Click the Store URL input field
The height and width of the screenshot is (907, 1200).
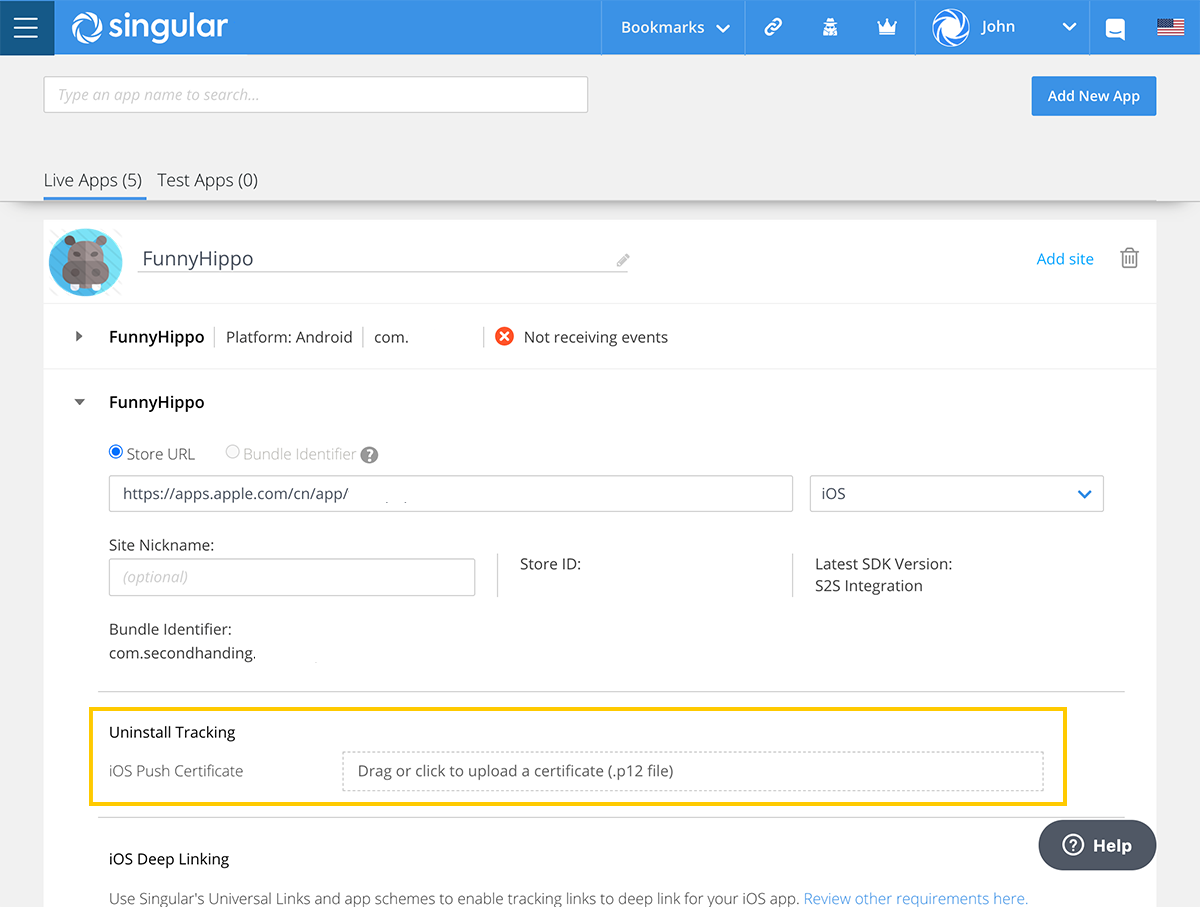[451, 494]
